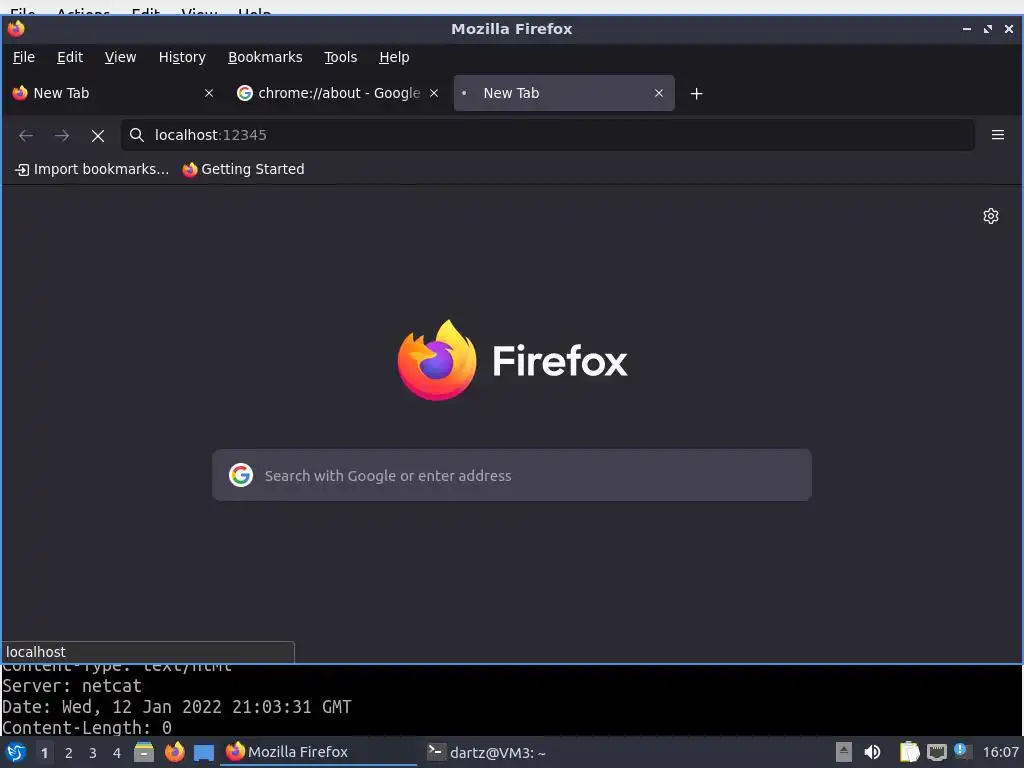Image resolution: width=1024 pixels, height=768 pixels.
Task: Launch Firefox from the quick launch icon
Action: click(174, 752)
